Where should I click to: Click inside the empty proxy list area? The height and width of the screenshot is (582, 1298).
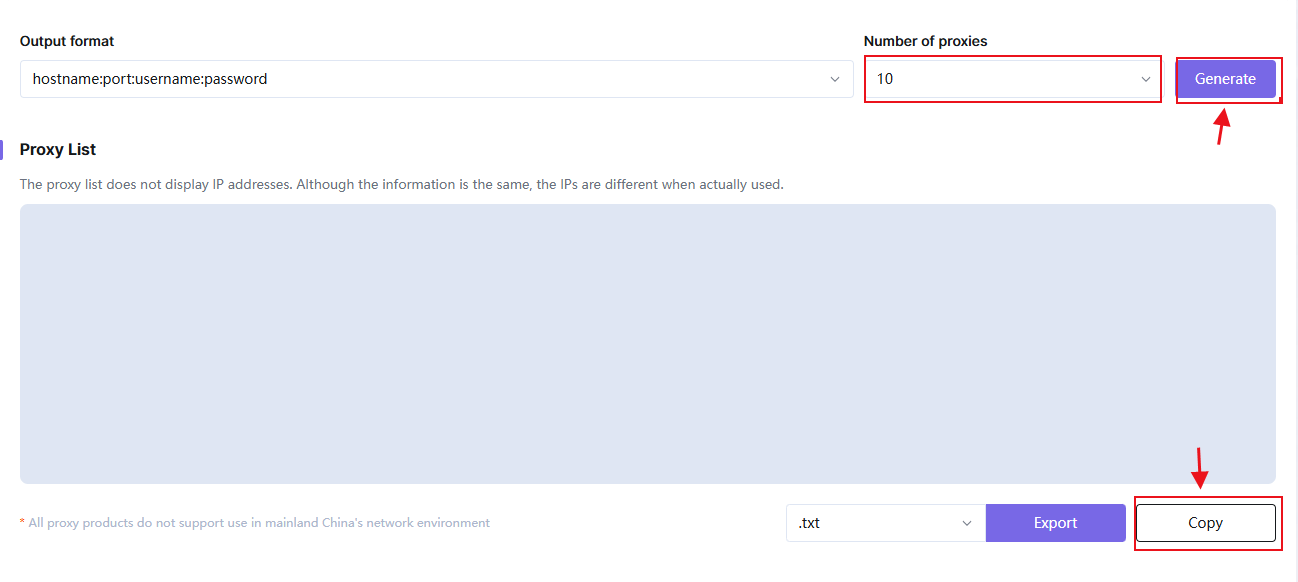(x=647, y=344)
